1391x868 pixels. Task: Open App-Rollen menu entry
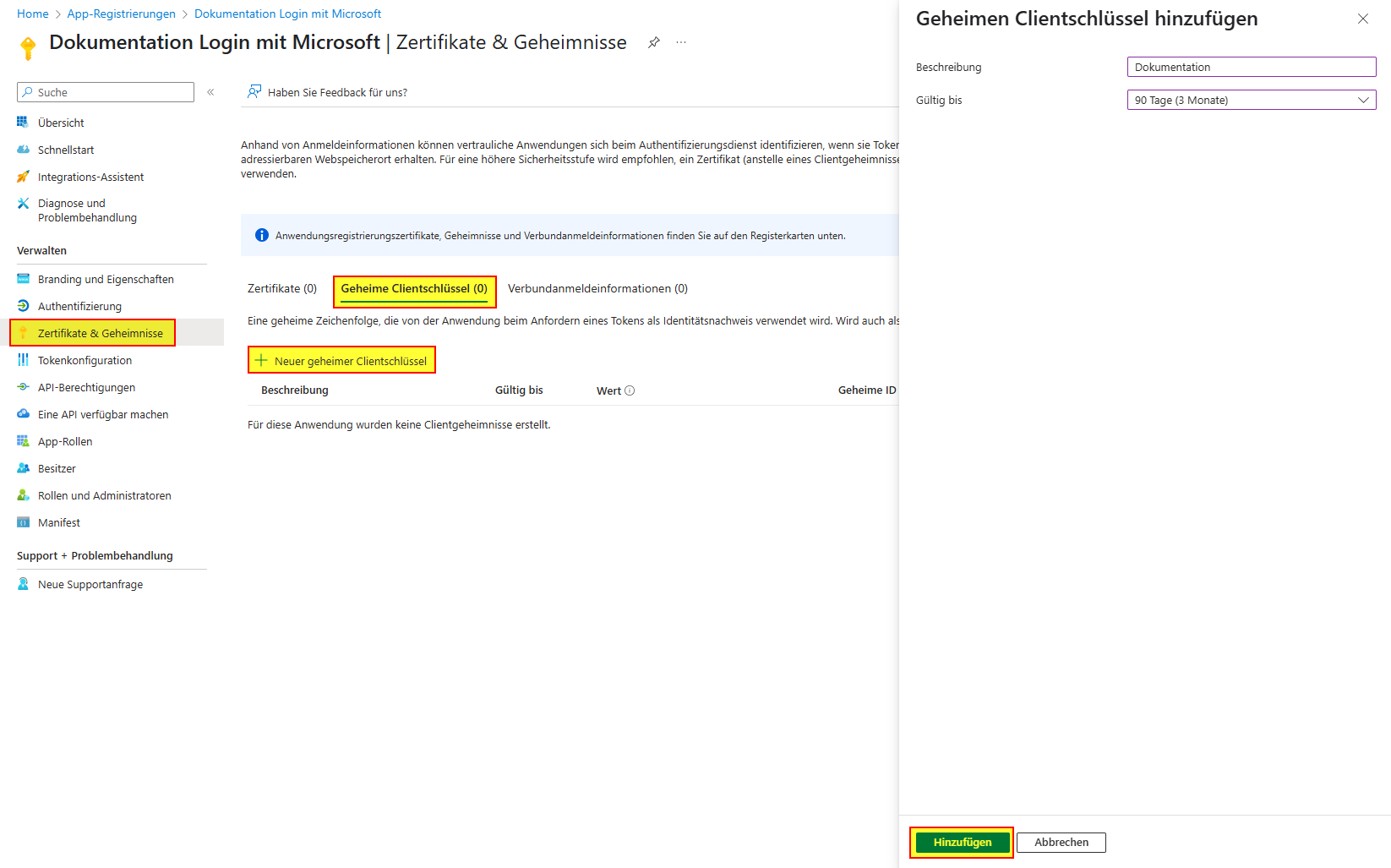(x=65, y=441)
